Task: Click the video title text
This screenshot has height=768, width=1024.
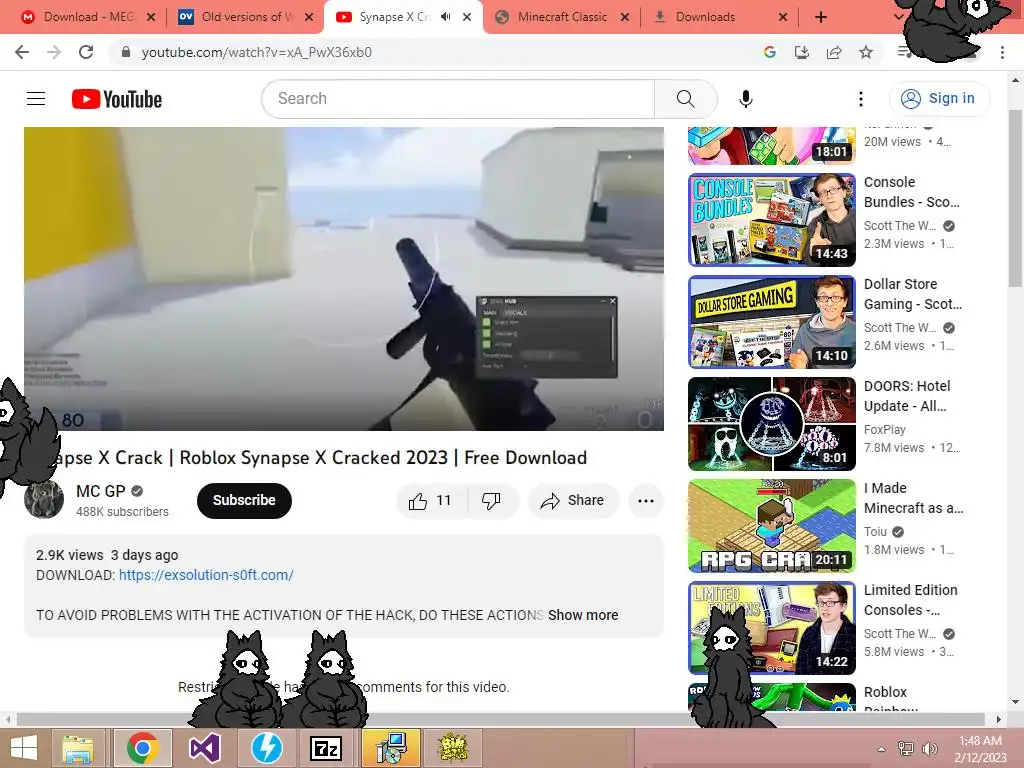Action: [x=319, y=458]
